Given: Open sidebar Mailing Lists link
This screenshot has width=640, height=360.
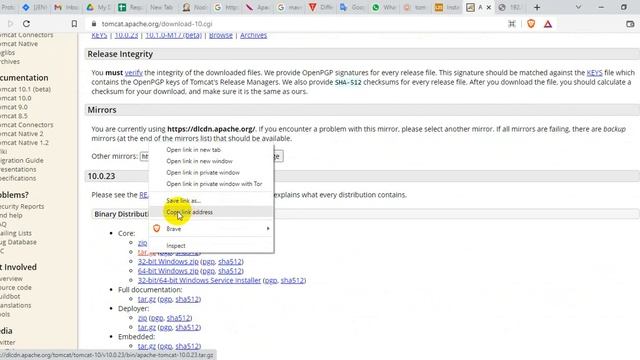Looking at the screenshot, I should [16, 233].
